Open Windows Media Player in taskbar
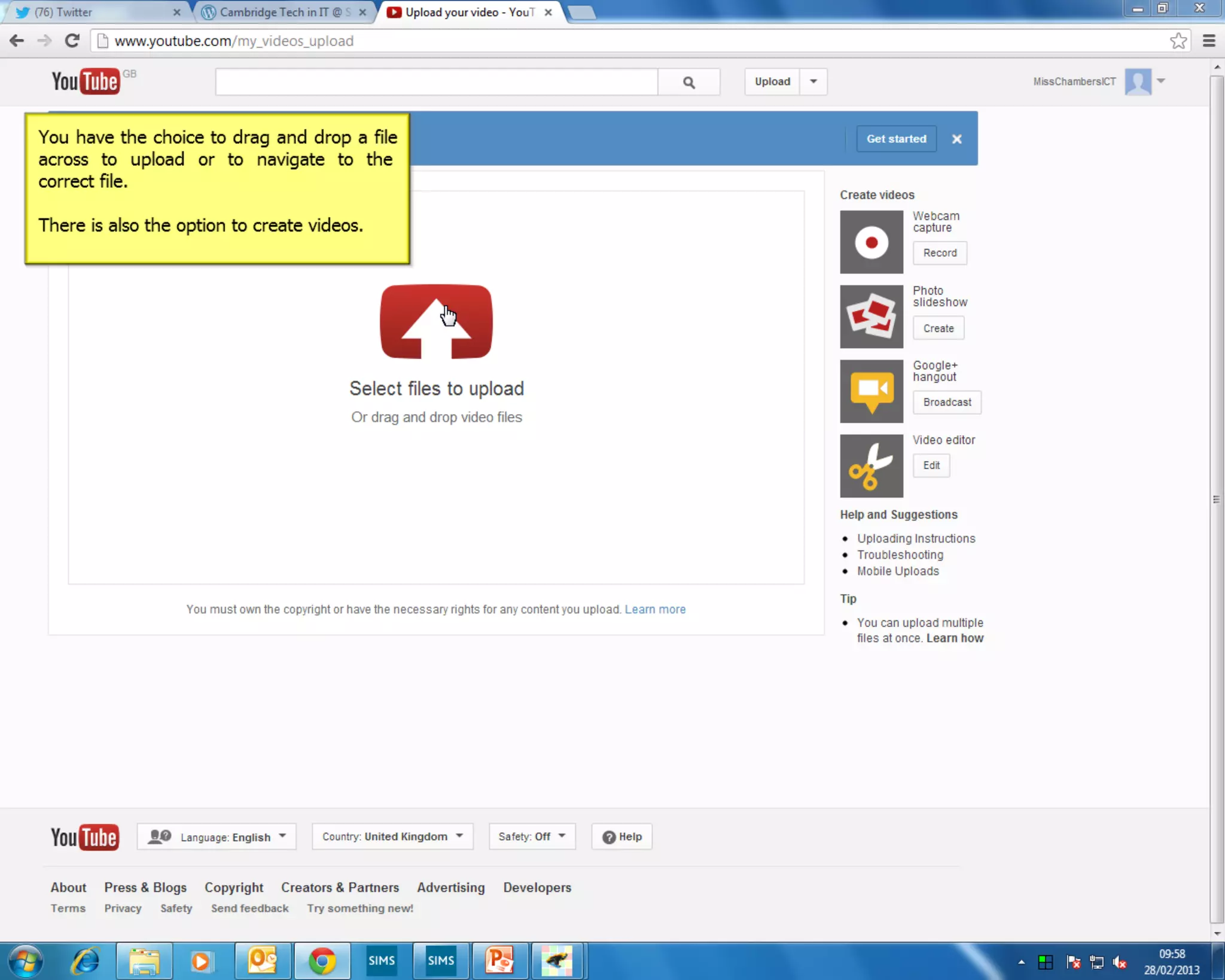This screenshot has height=980, width=1225. point(201,961)
